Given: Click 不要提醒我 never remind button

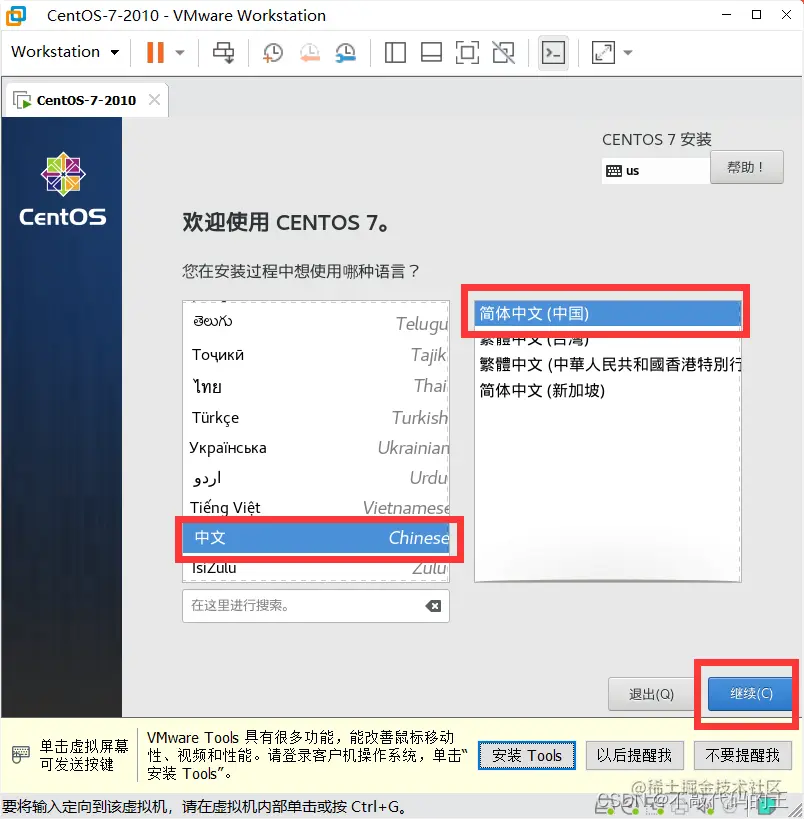Looking at the screenshot, I should (742, 755).
